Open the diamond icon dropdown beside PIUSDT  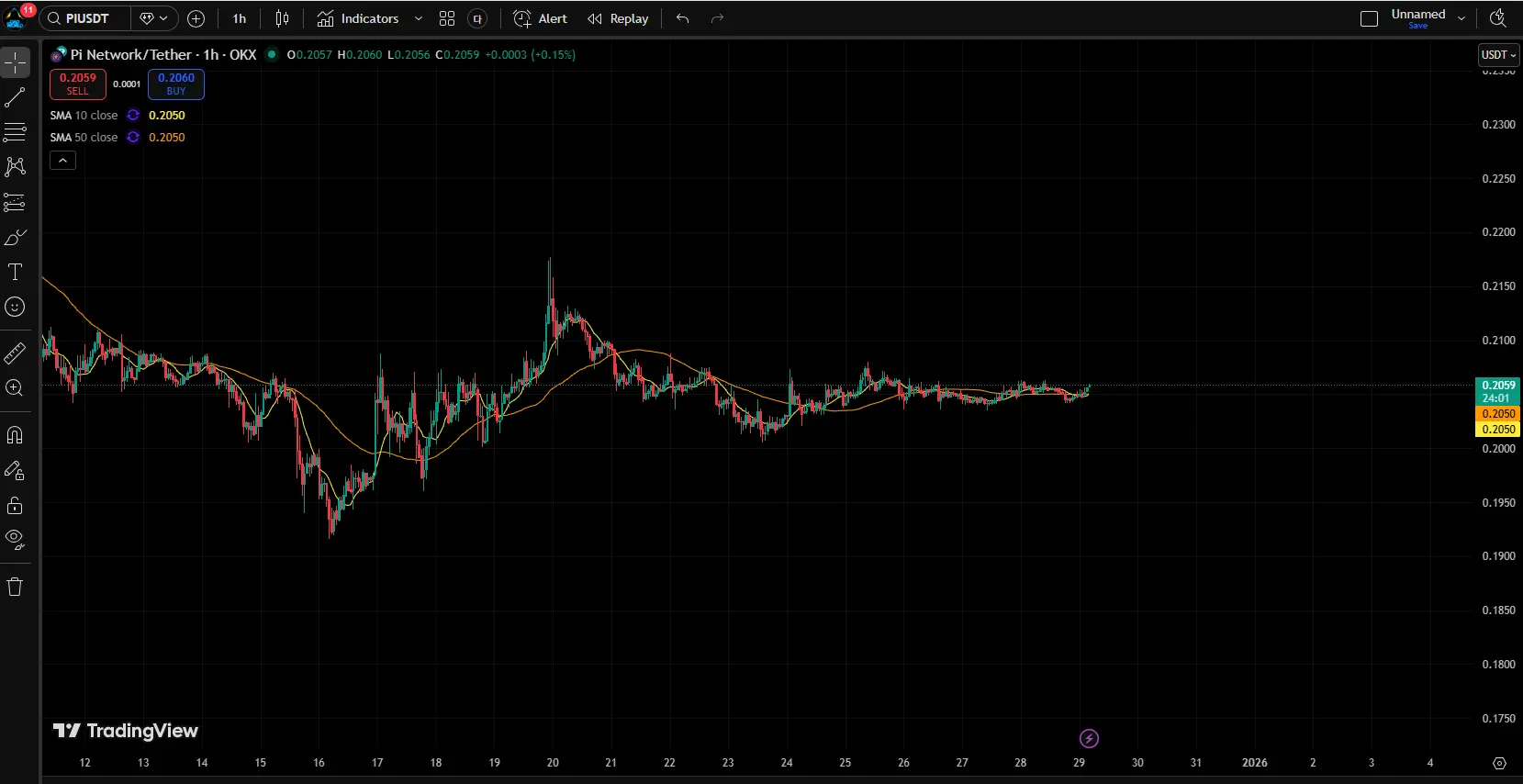[x=153, y=18]
